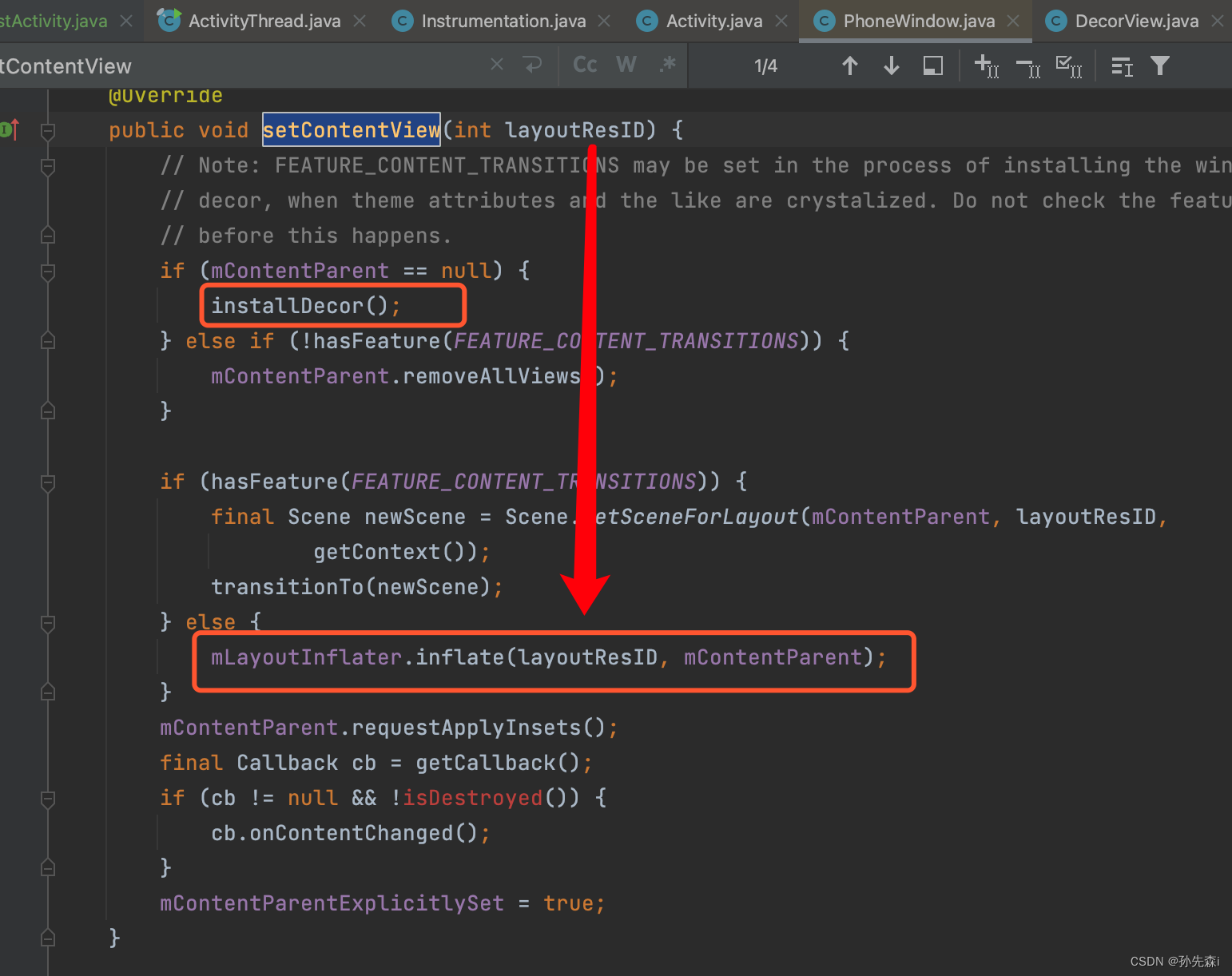Collapse the setContentView method fold
Viewport: 1232px width, 976px height.
point(48,131)
